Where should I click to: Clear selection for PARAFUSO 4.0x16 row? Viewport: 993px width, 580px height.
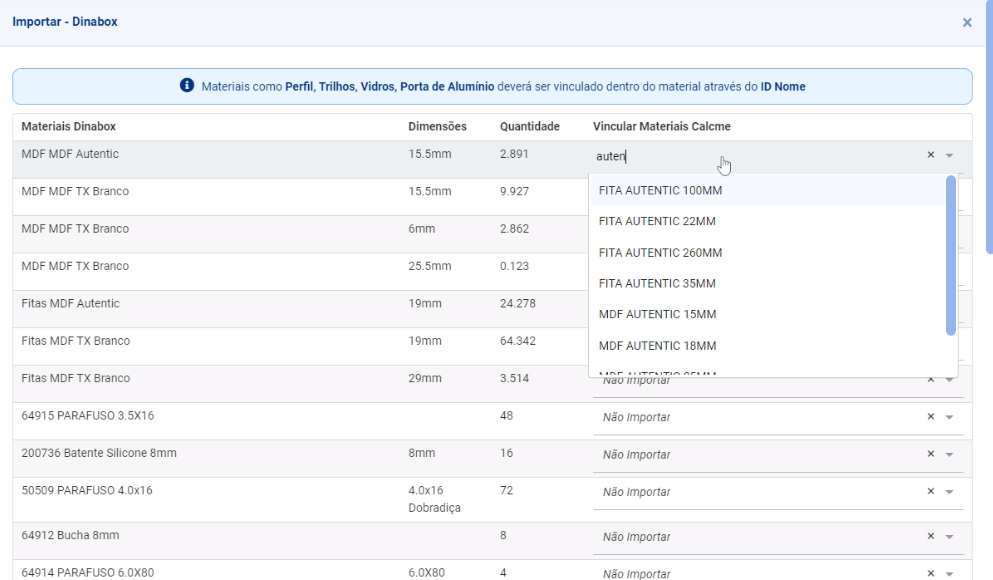tap(930, 492)
